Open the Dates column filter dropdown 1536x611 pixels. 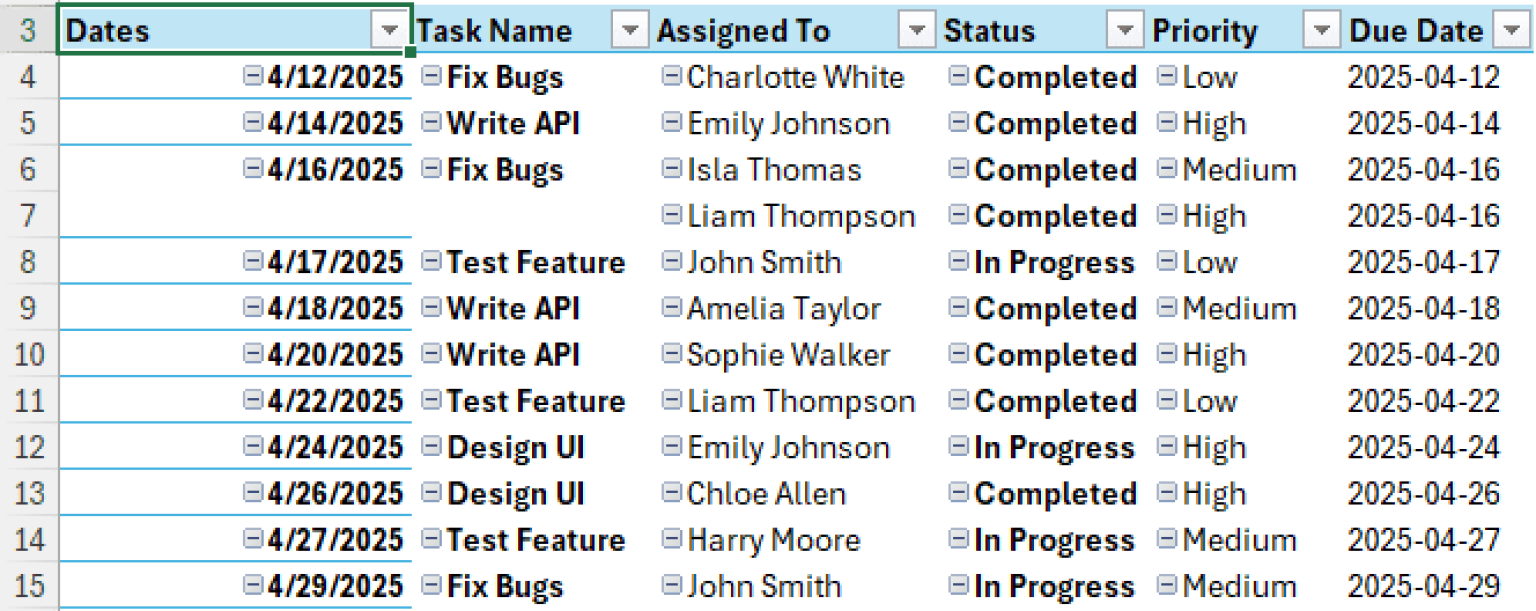tap(390, 30)
